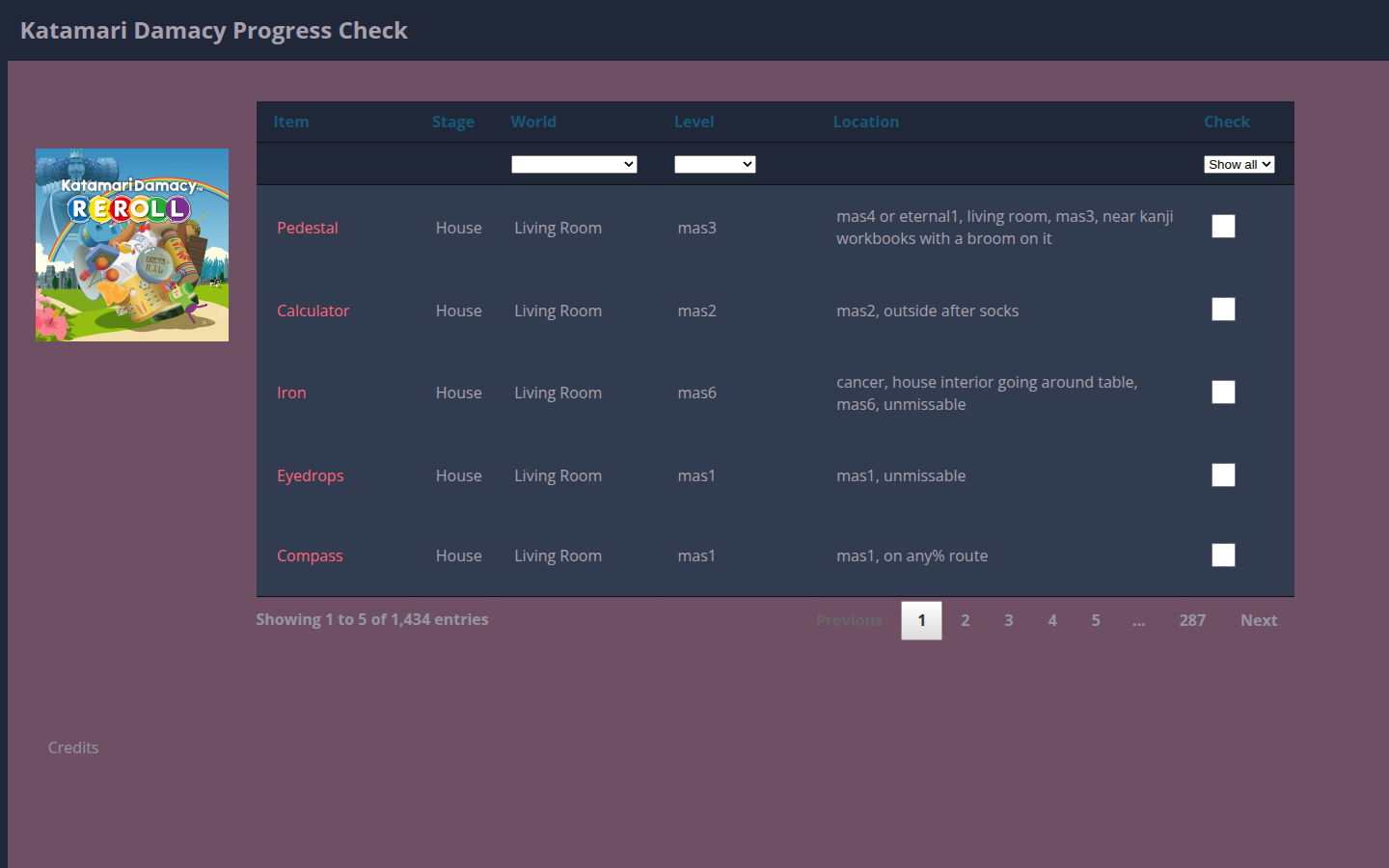Go to page 3
Viewport: 1389px width, 868px height.
point(1009,620)
